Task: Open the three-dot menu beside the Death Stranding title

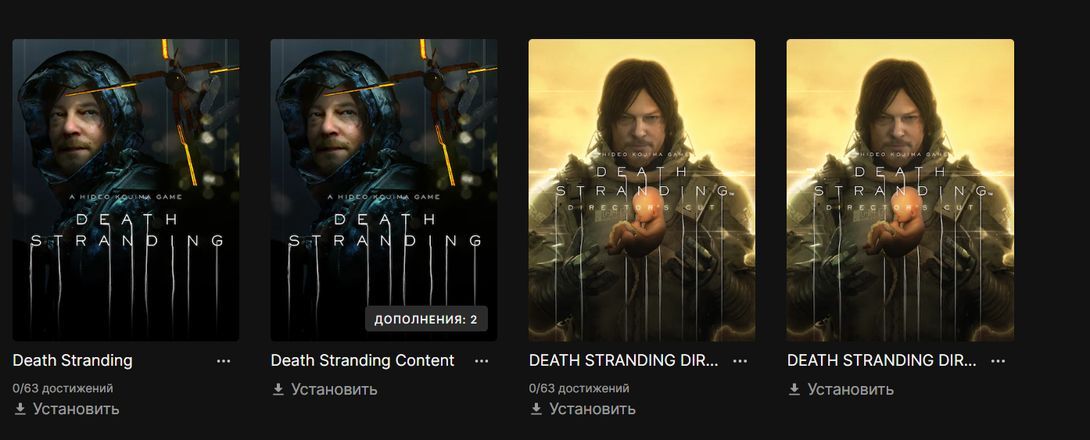Action: 223,361
